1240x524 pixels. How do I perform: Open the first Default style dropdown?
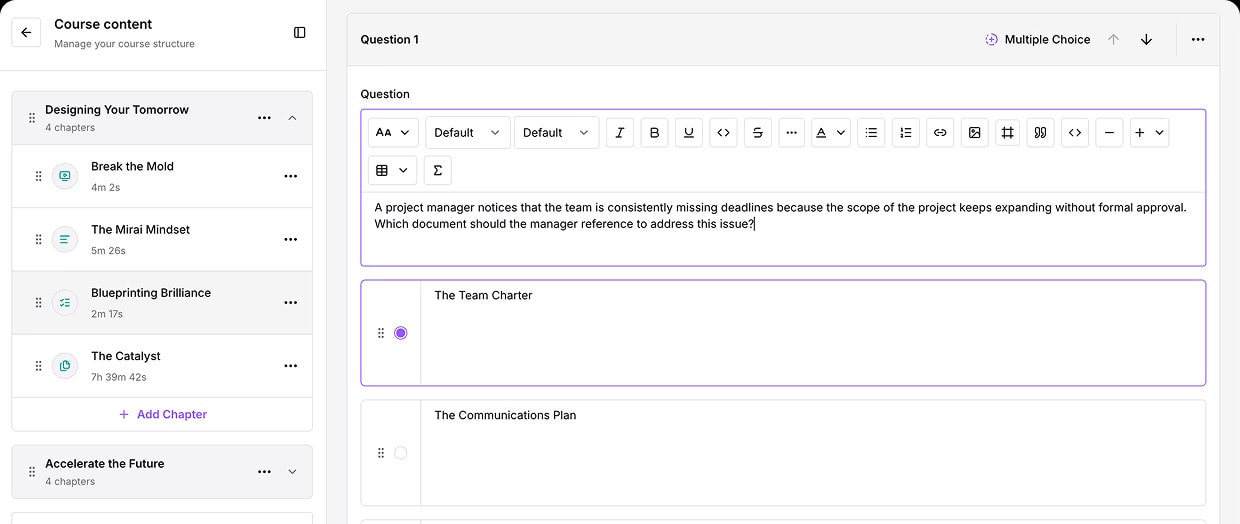pos(468,132)
